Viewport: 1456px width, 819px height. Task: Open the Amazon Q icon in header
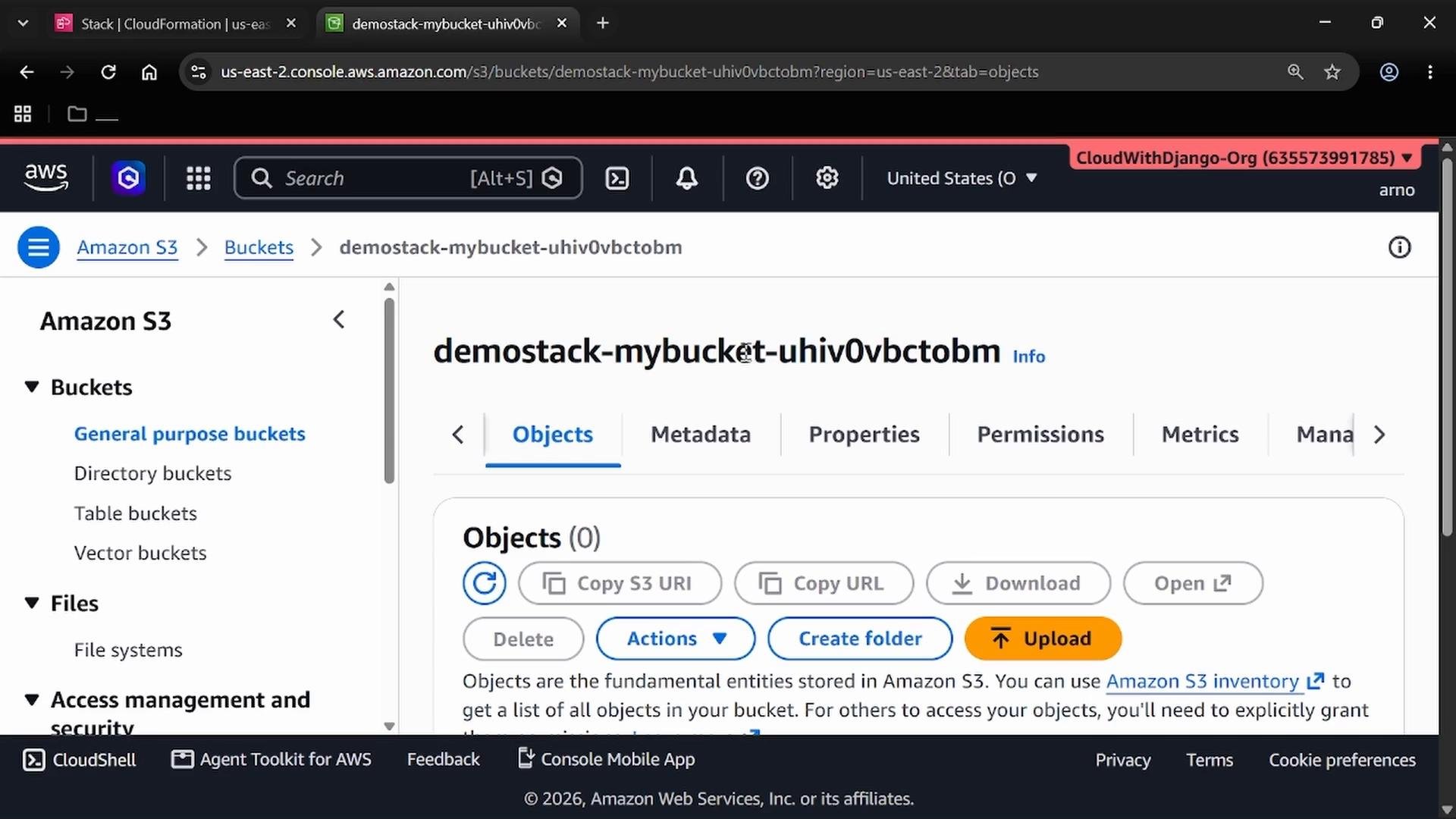coord(128,178)
